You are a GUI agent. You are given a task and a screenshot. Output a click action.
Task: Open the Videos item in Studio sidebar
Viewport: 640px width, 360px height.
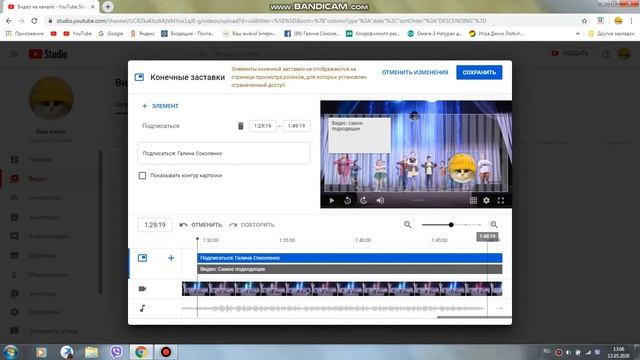coord(37,179)
